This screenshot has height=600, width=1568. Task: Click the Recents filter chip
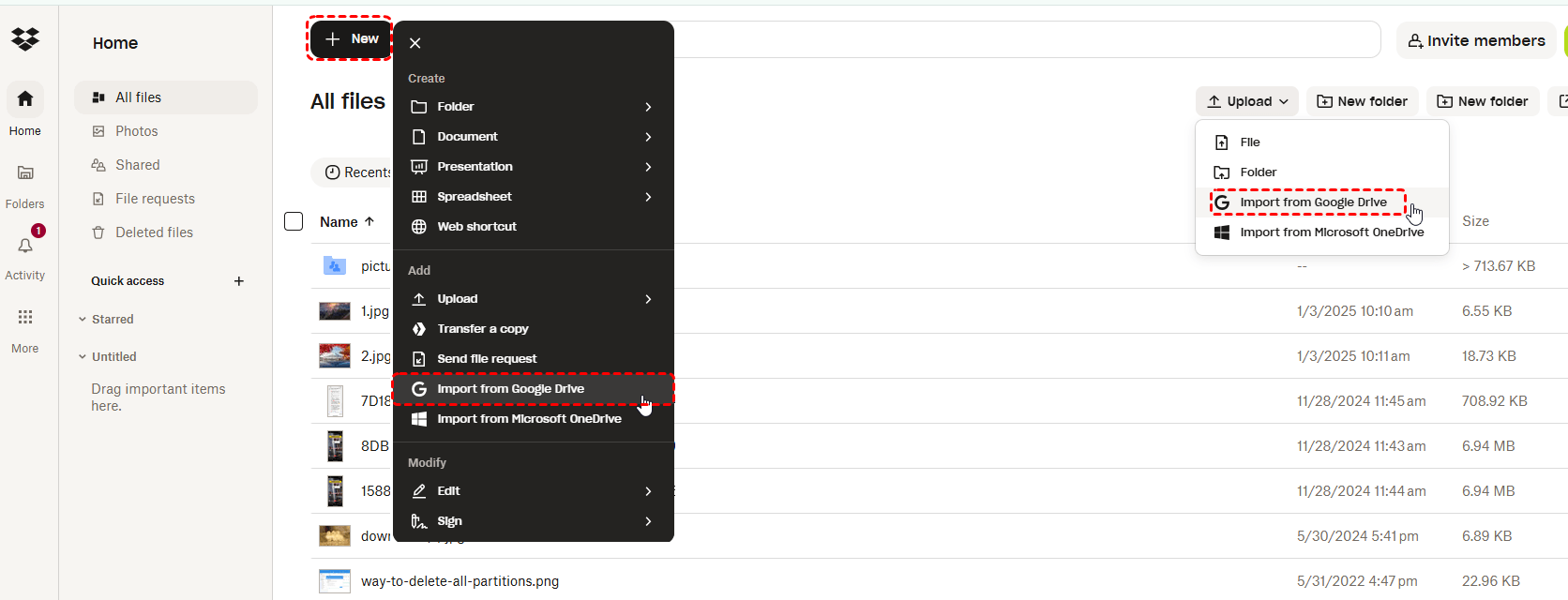(x=354, y=172)
